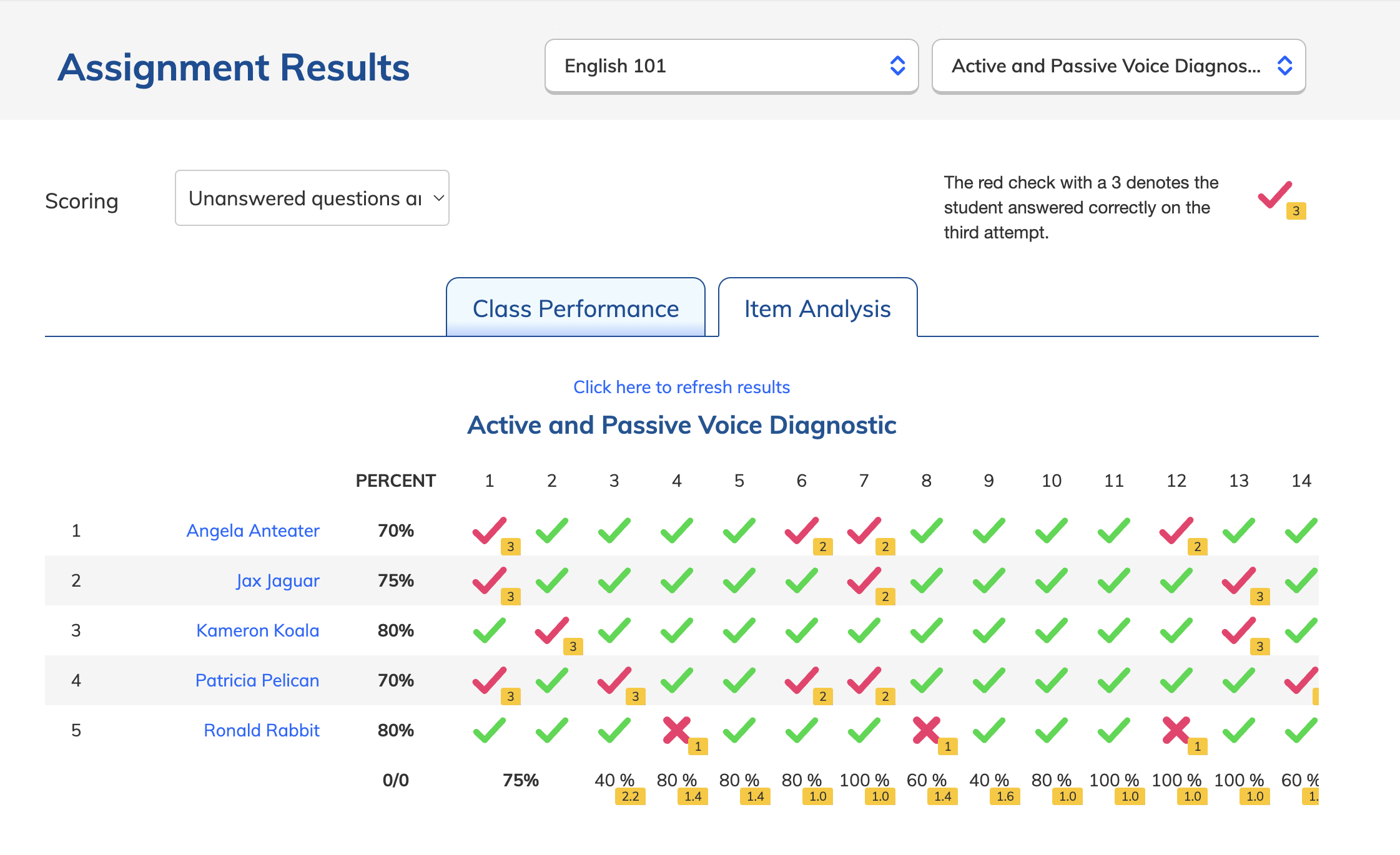This screenshot has width=1400, height=855.
Task: Click Angela Anteater's red check for question 1
Action: point(490,530)
